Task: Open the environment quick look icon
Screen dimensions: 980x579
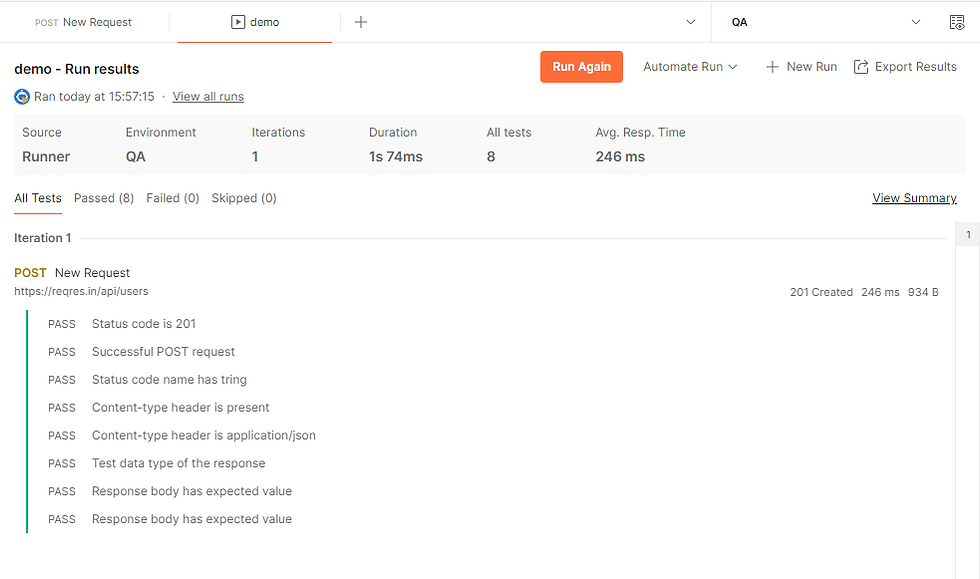Action: click(x=956, y=23)
